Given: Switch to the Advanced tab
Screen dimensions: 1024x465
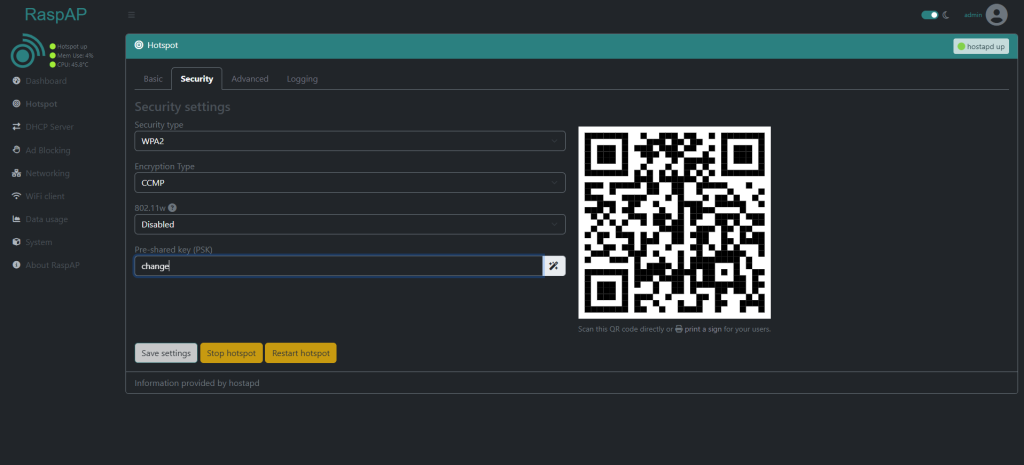Looking at the screenshot, I should (x=249, y=79).
